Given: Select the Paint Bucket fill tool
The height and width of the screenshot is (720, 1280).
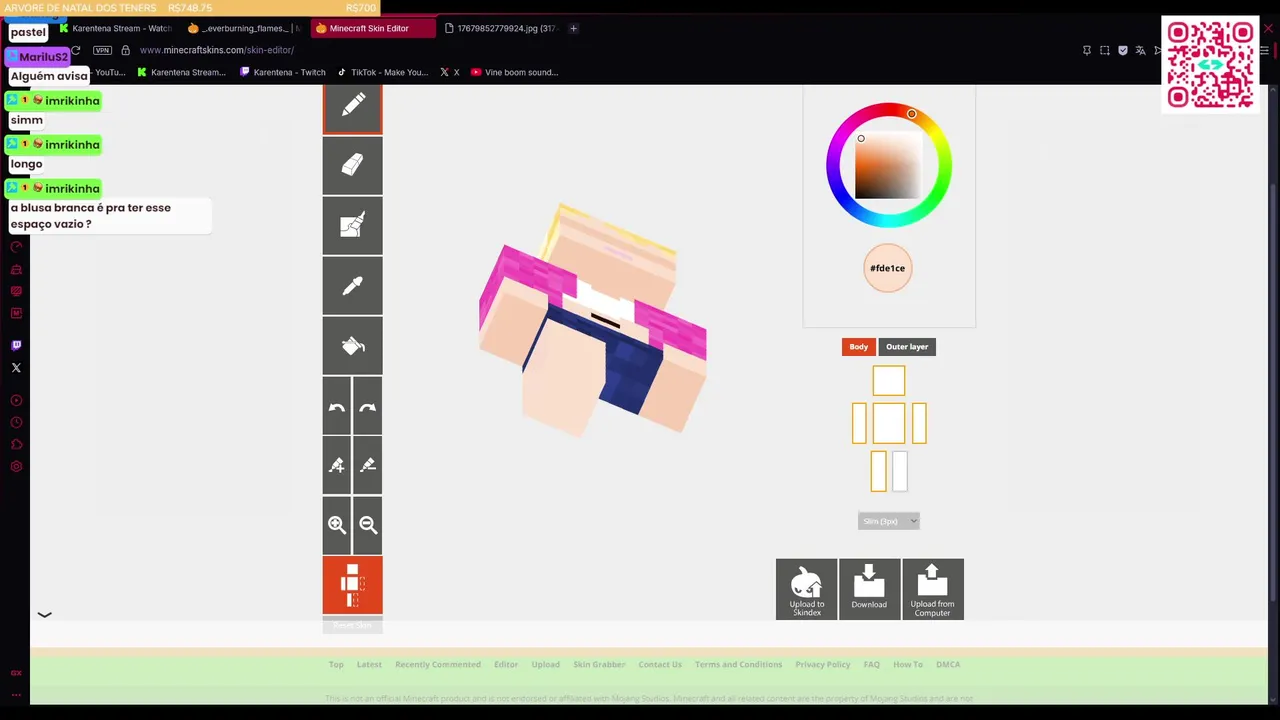Looking at the screenshot, I should click(x=352, y=346).
